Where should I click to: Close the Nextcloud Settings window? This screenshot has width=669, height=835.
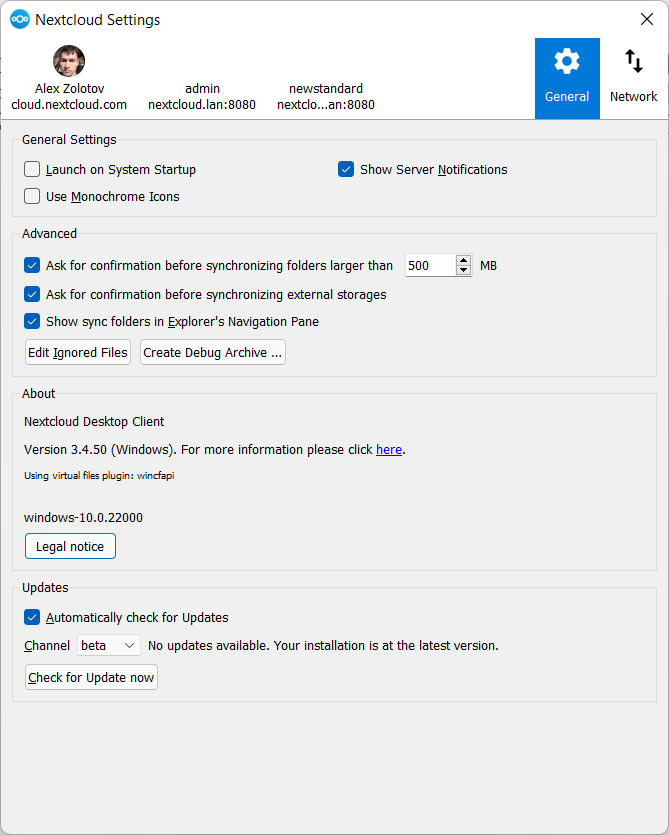point(647,19)
